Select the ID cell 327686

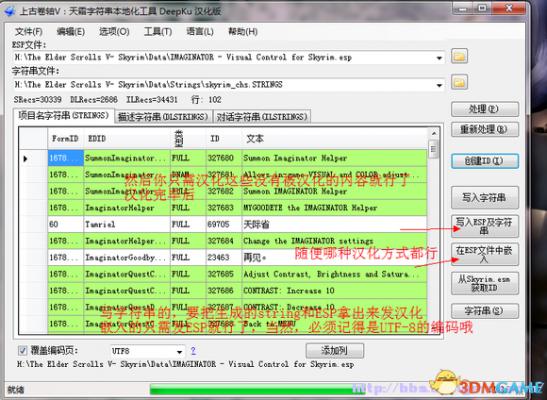(x=224, y=290)
